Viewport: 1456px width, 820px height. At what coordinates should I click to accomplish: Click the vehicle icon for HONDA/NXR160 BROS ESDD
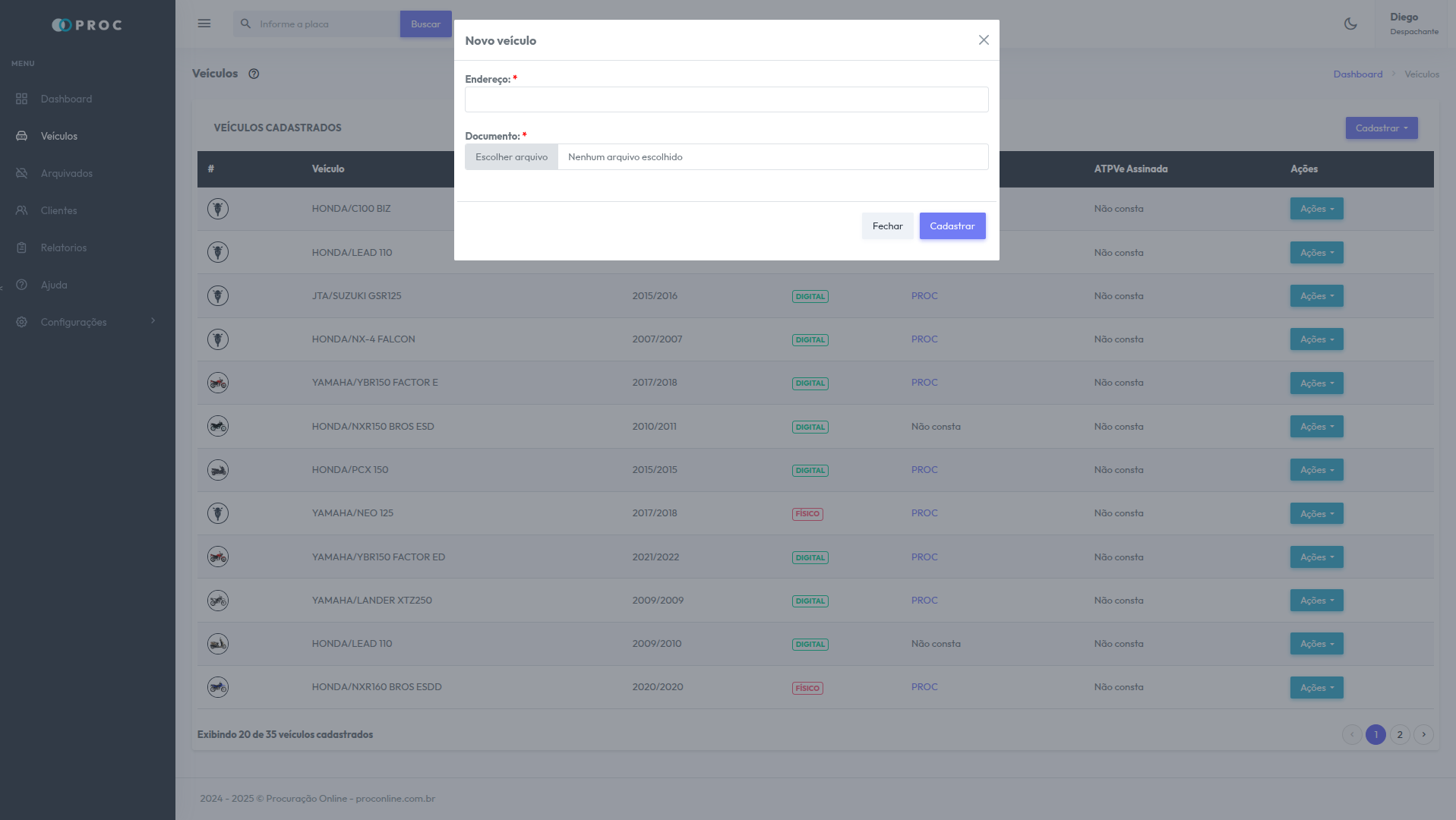click(218, 687)
